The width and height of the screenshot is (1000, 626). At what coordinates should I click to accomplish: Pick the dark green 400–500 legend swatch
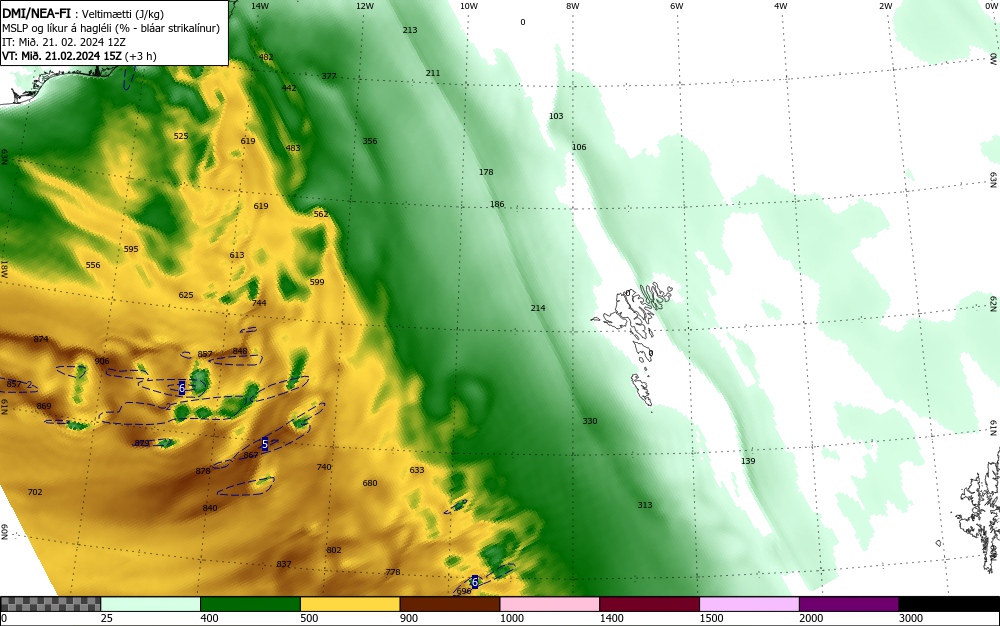coord(250,604)
